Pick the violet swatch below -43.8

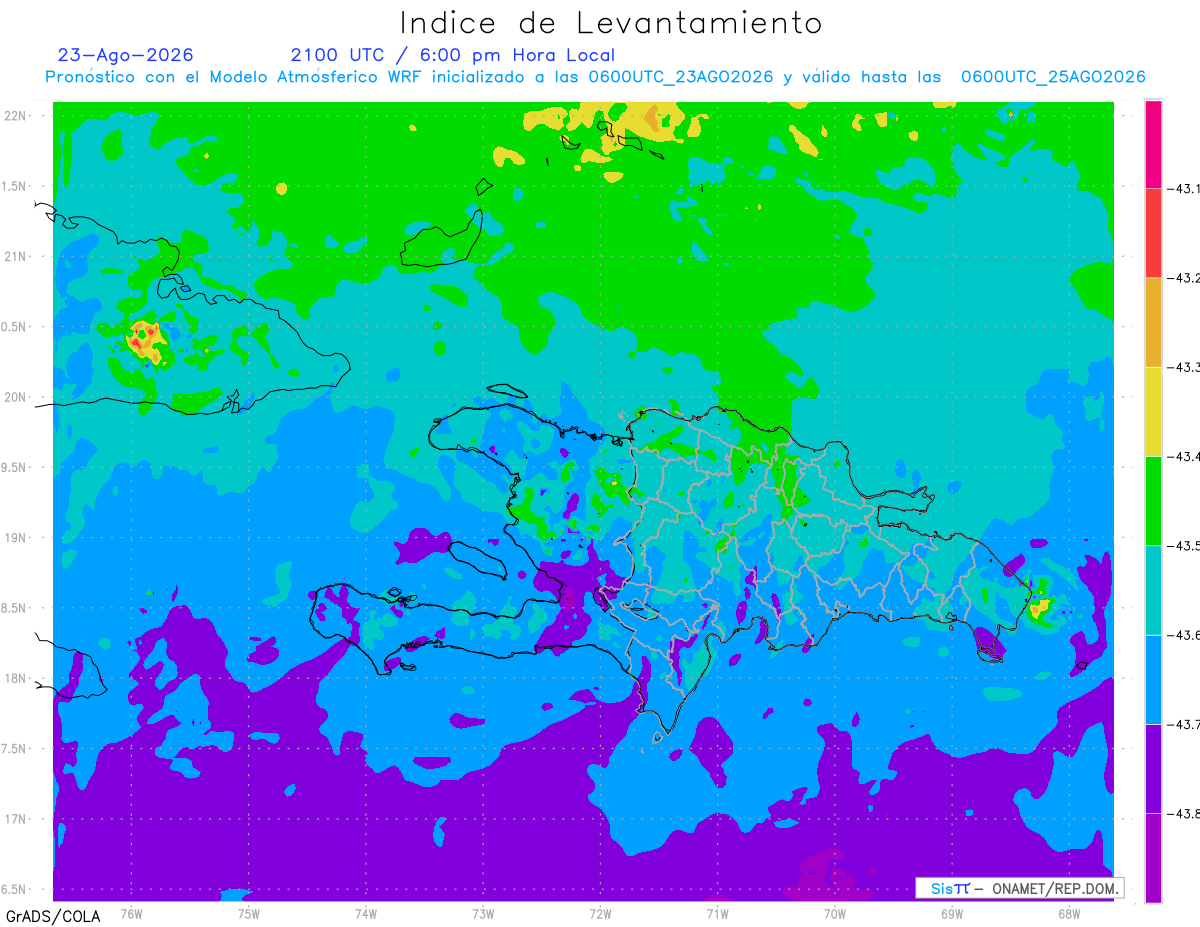point(1153,857)
